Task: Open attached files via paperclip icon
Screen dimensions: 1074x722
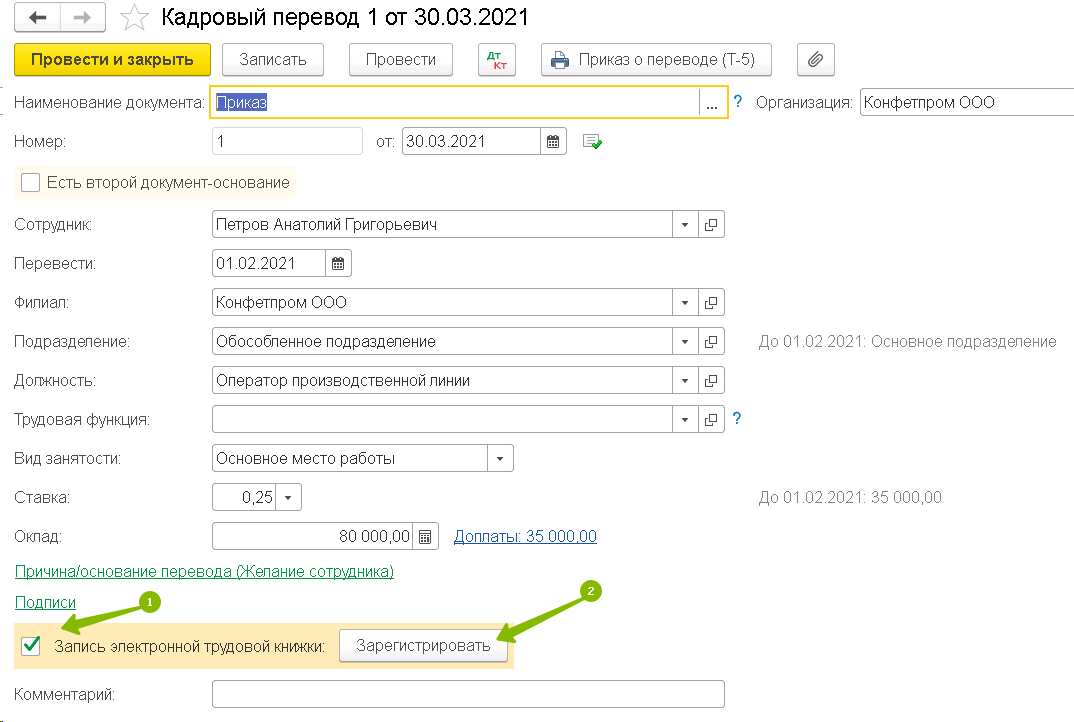Action: (x=815, y=60)
